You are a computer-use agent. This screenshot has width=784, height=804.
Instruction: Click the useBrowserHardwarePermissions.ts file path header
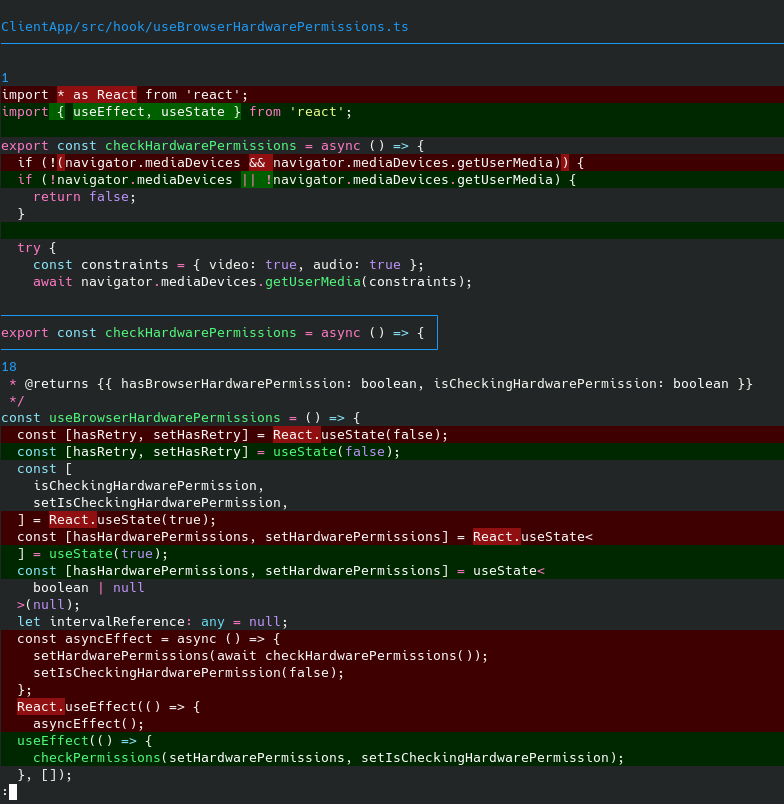tap(204, 26)
